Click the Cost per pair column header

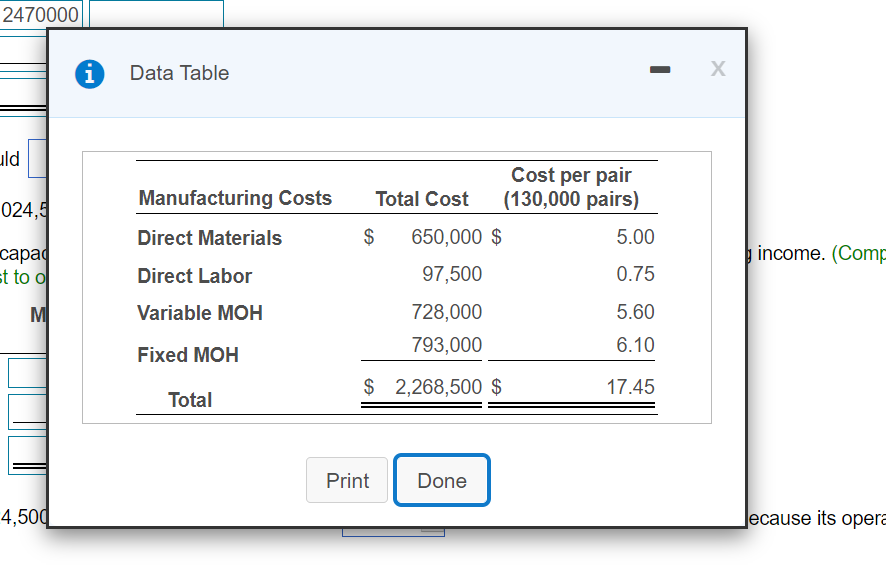571,187
